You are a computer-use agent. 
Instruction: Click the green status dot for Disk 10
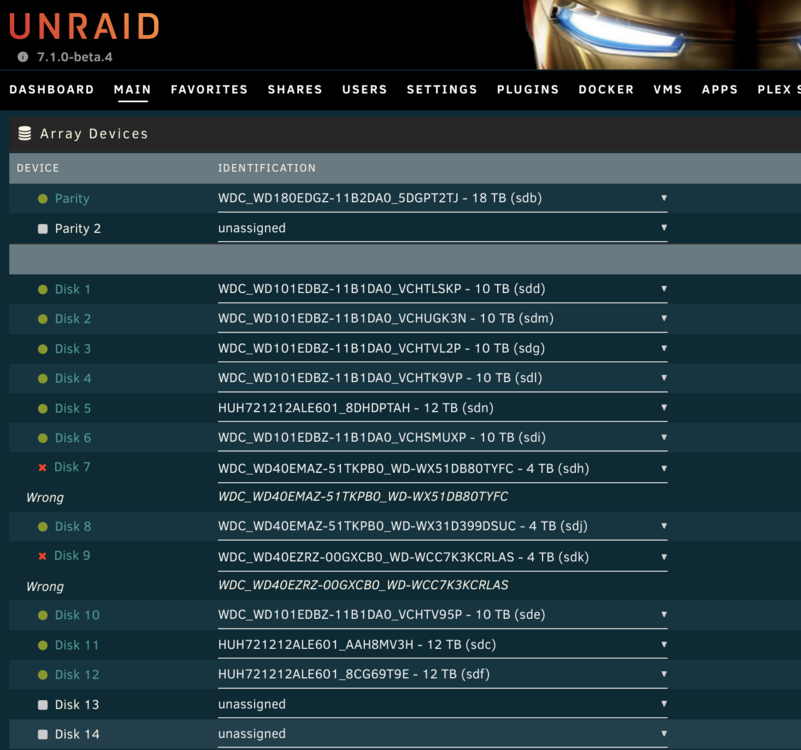pyautogui.click(x=43, y=615)
